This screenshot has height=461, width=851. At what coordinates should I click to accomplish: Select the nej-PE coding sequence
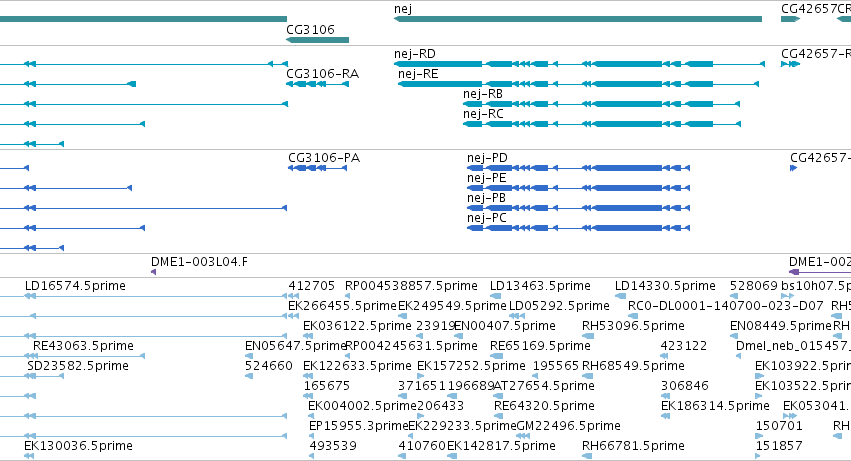click(x=578, y=188)
